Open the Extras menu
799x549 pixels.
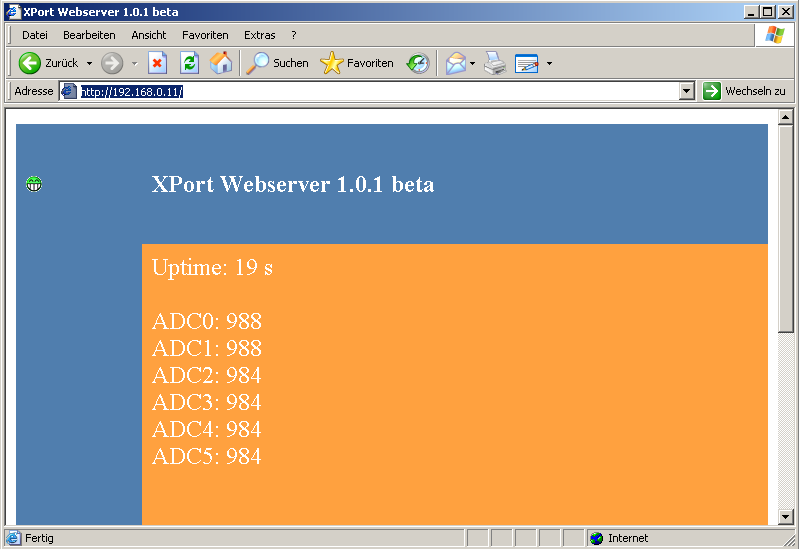tap(259, 35)
